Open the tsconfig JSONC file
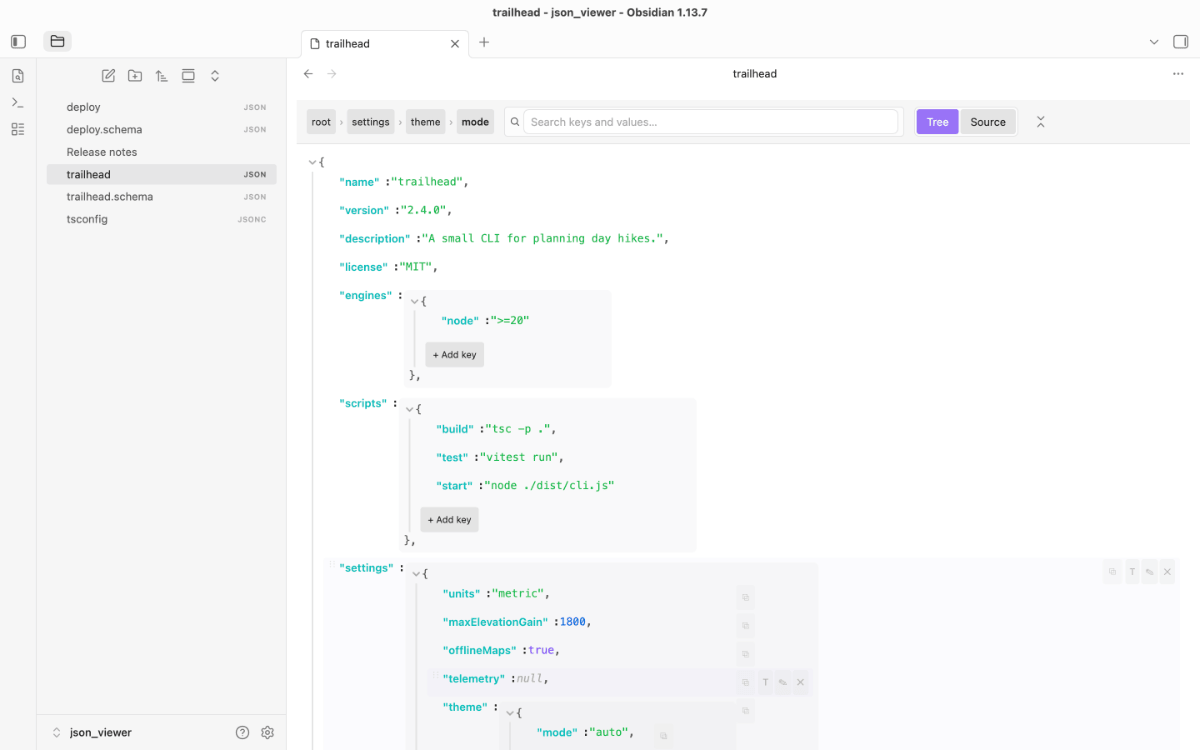The height and width of the screenshot is (750, 1200). click(x=162, y=219)
